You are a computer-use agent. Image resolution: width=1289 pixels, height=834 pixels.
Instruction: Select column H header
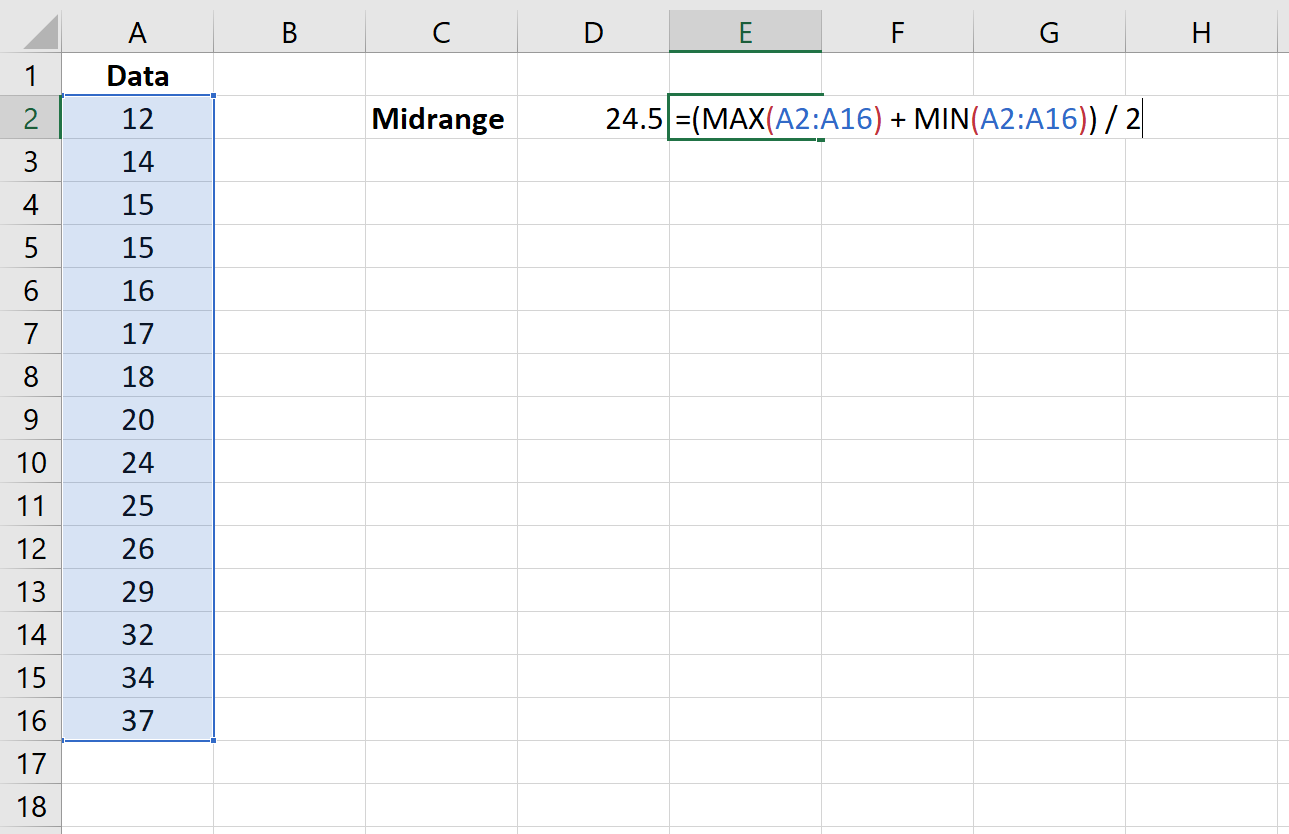point(1201,32)
